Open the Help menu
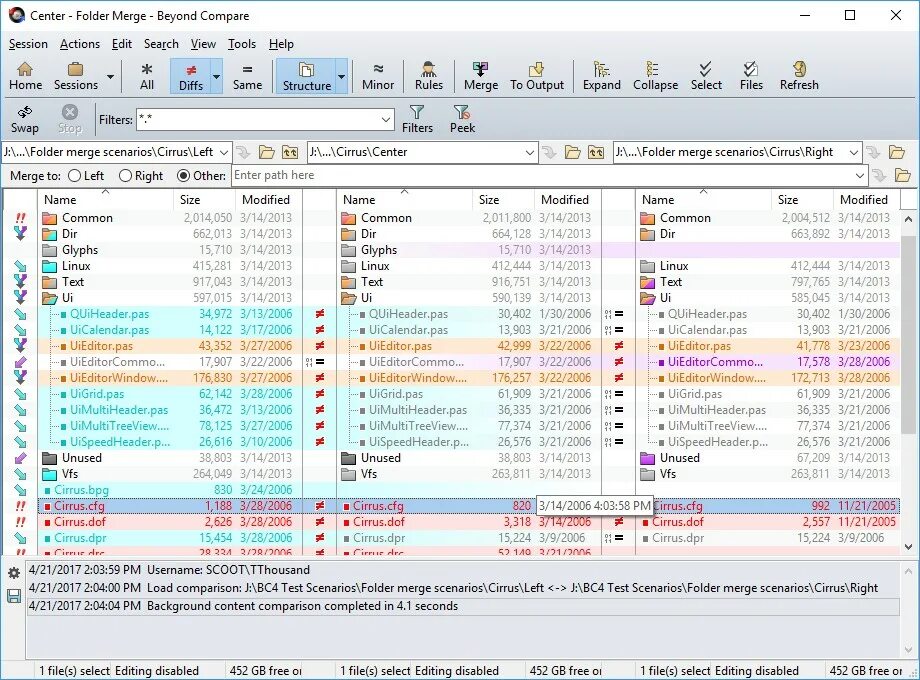 click(x=281, y=44)
